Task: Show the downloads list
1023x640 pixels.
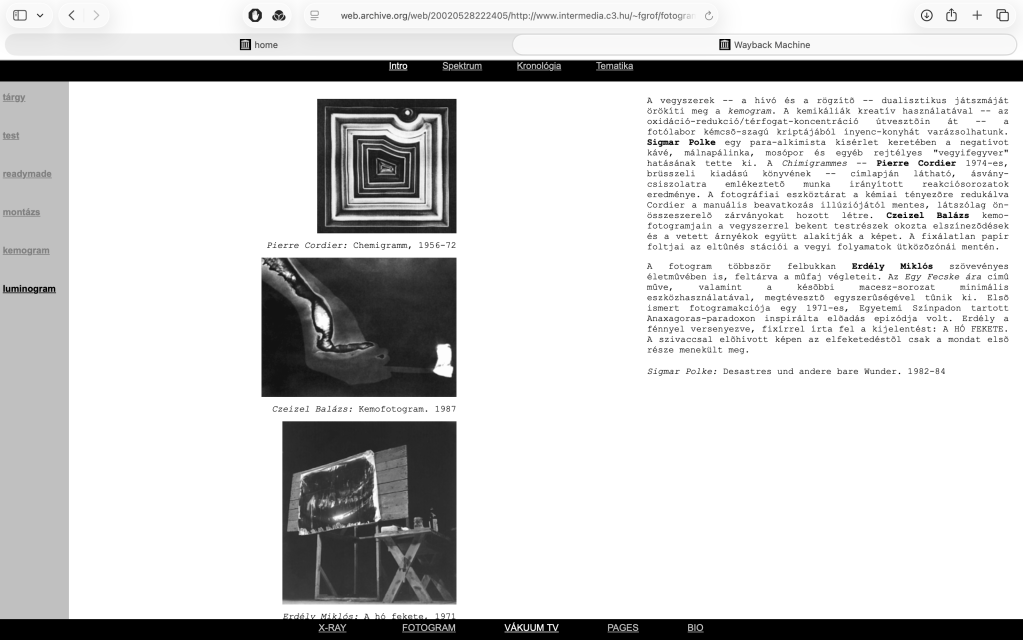Action: tap(926, 15)
